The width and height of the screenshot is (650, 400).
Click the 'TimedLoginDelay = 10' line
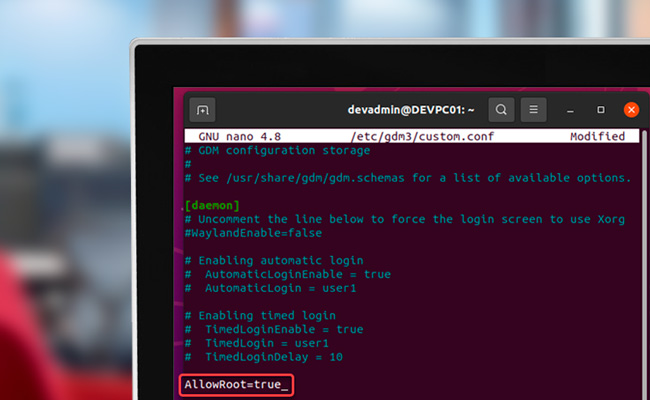click(264, 357)
